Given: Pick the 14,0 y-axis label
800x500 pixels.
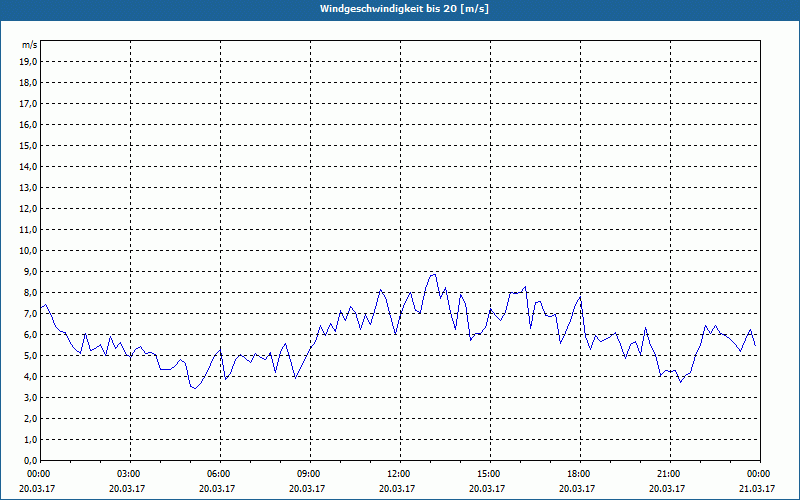Looking at the screenshot, I should coord(28,166).
